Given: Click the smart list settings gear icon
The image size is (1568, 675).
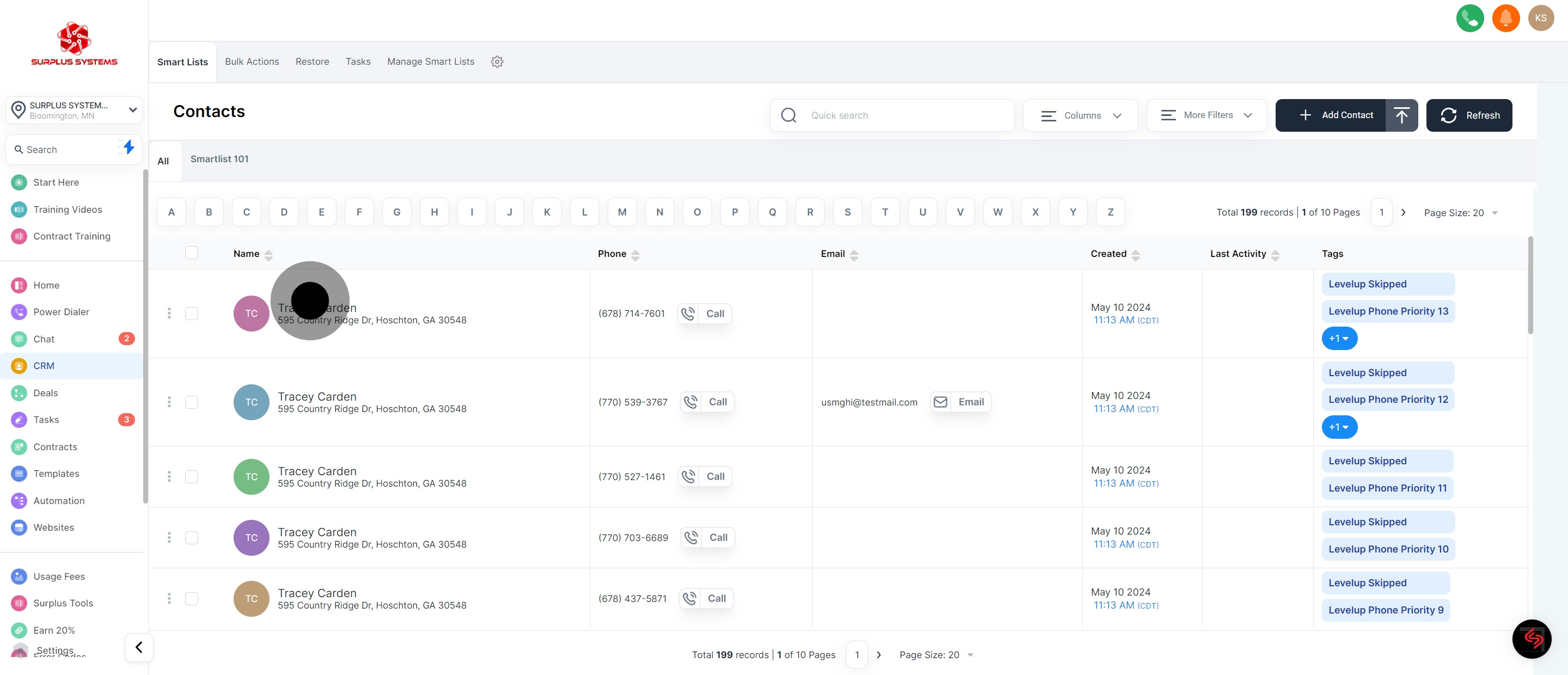Looking at the screenshot, I should (497, 62).
